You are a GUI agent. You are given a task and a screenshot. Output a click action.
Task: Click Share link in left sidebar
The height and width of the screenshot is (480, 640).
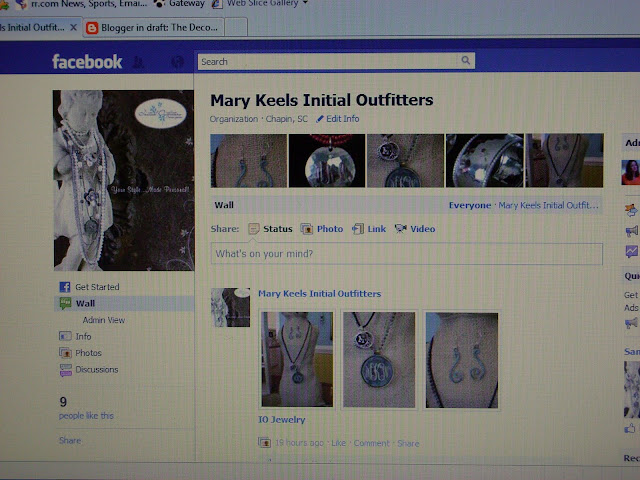(x=70, y=440)
